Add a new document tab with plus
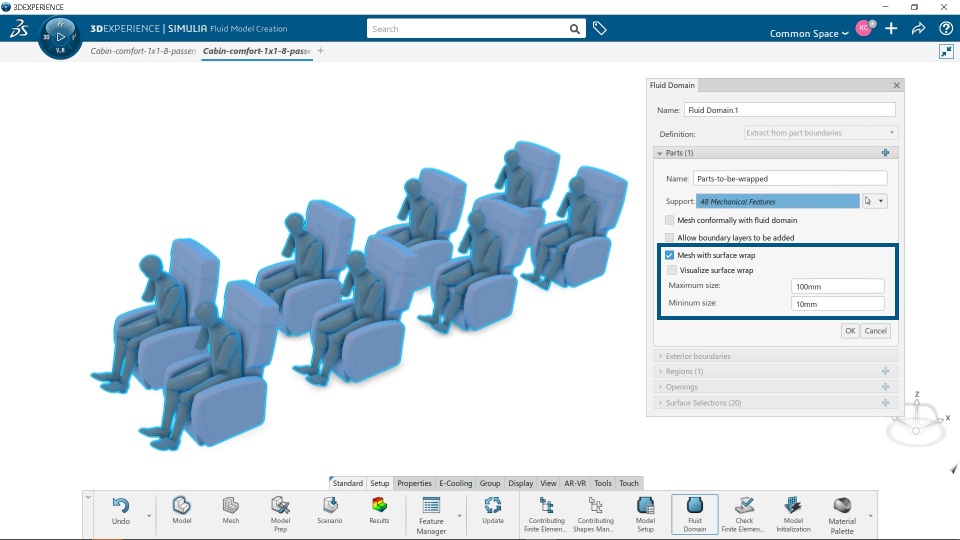960x540 pixels. pyautogui.click(x=320, y=51)
